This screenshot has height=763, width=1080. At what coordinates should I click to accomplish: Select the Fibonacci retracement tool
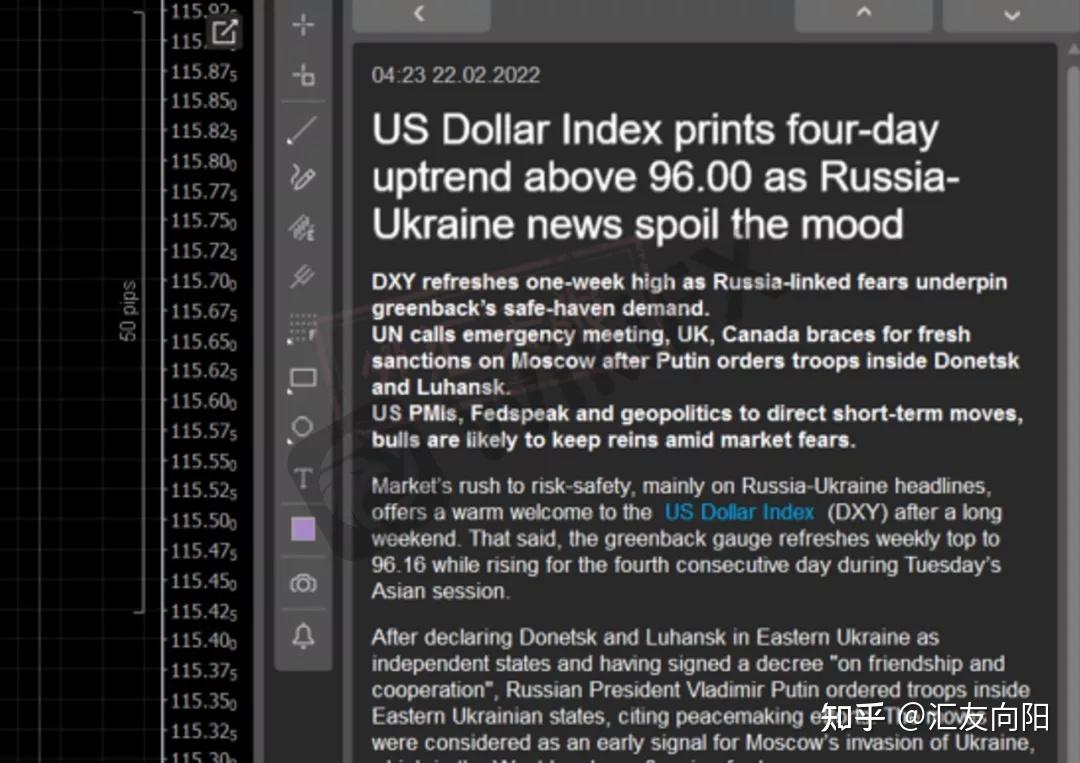(302, 227)
